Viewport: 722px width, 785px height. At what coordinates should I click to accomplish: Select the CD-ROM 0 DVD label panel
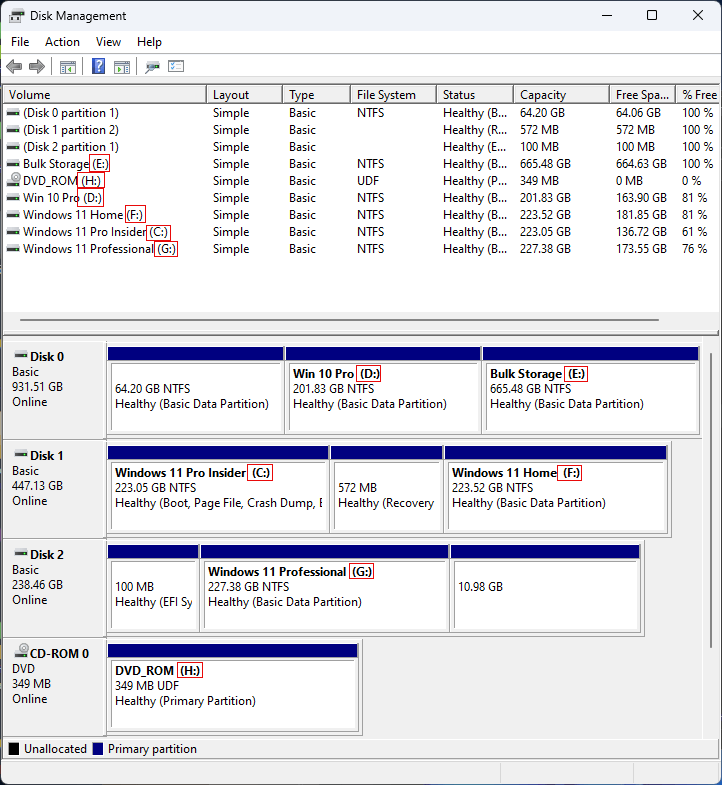tap(54, 686)
